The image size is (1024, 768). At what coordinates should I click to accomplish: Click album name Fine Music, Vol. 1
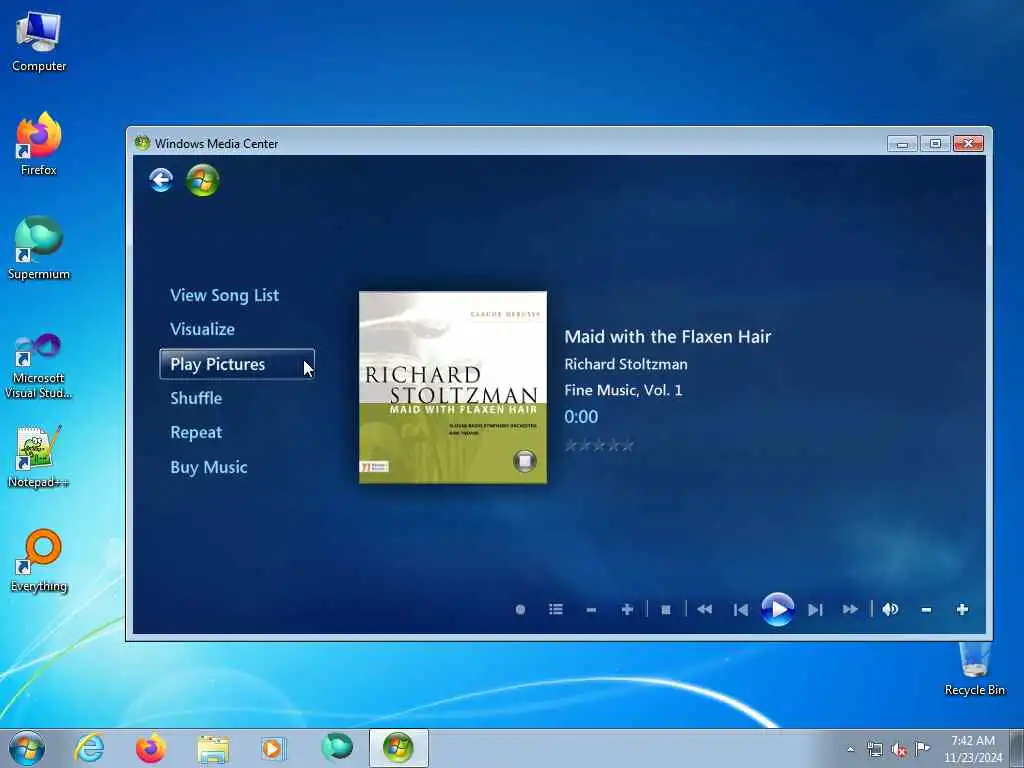623,390
